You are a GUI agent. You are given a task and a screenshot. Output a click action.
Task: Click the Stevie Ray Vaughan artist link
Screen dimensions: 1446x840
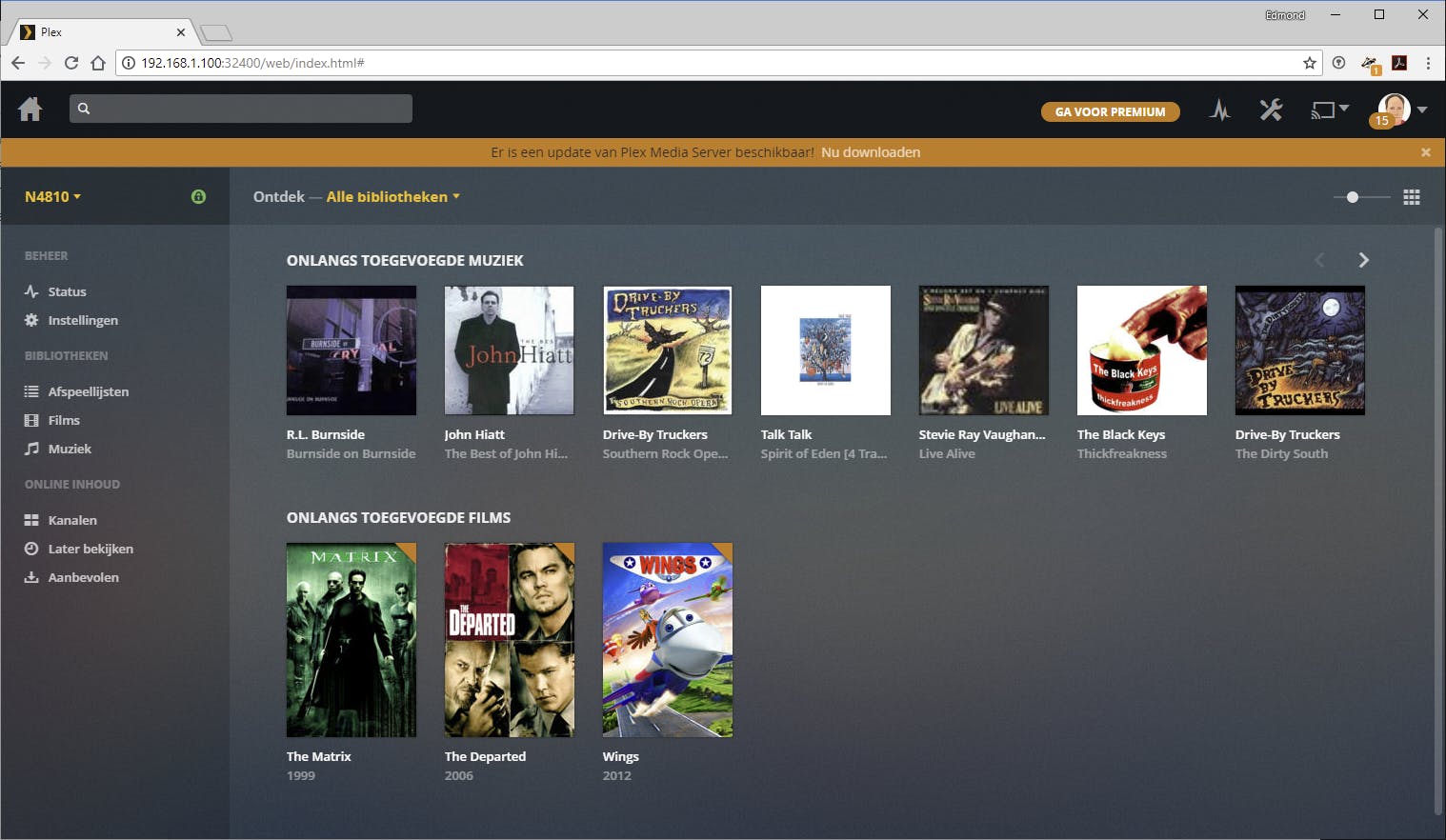click(x=982, y=434)
